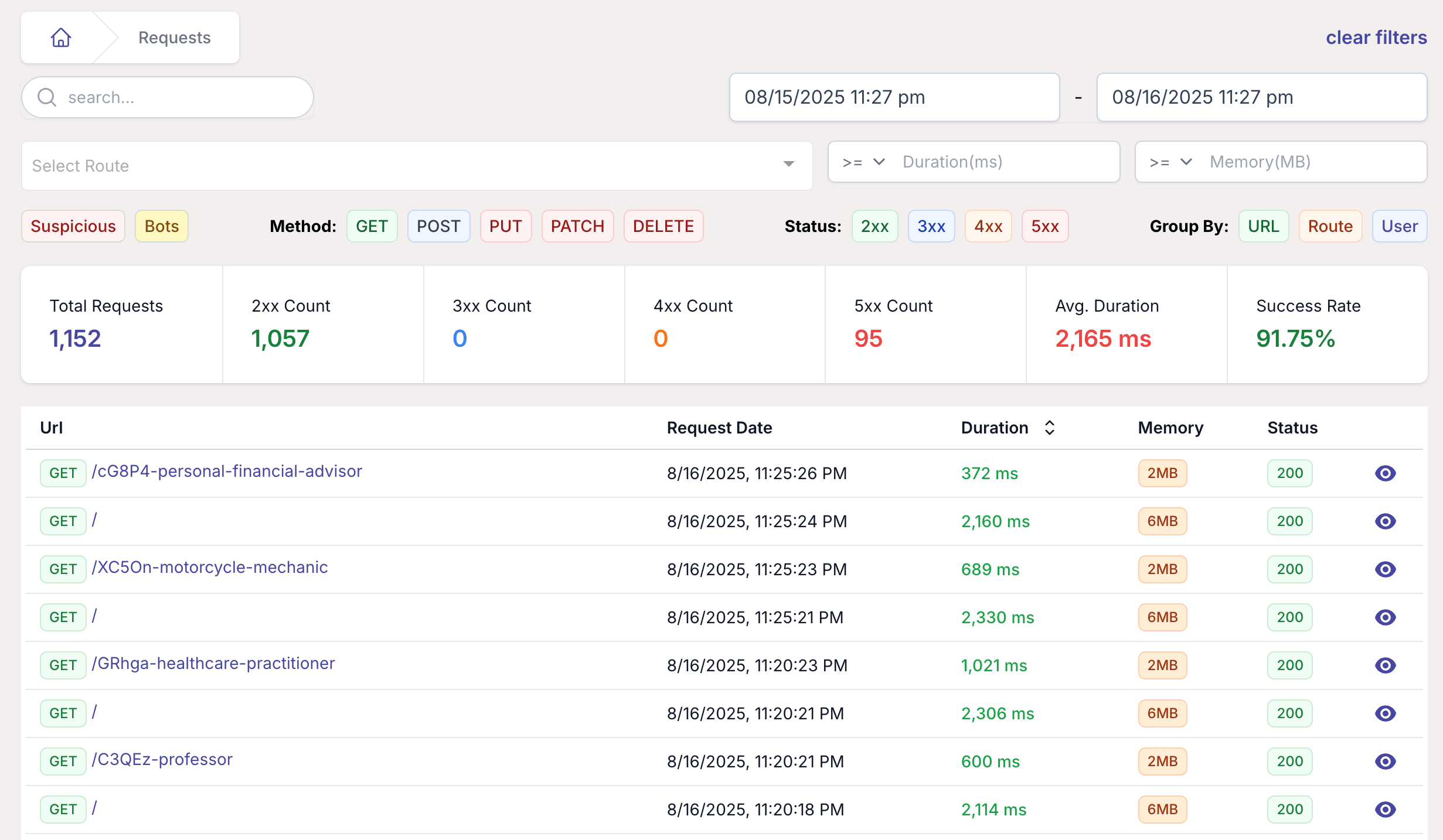1443x840 pixels.
Task: Open /XC5On-motorcycle-mechanic URL
Action: pos(210,567)
